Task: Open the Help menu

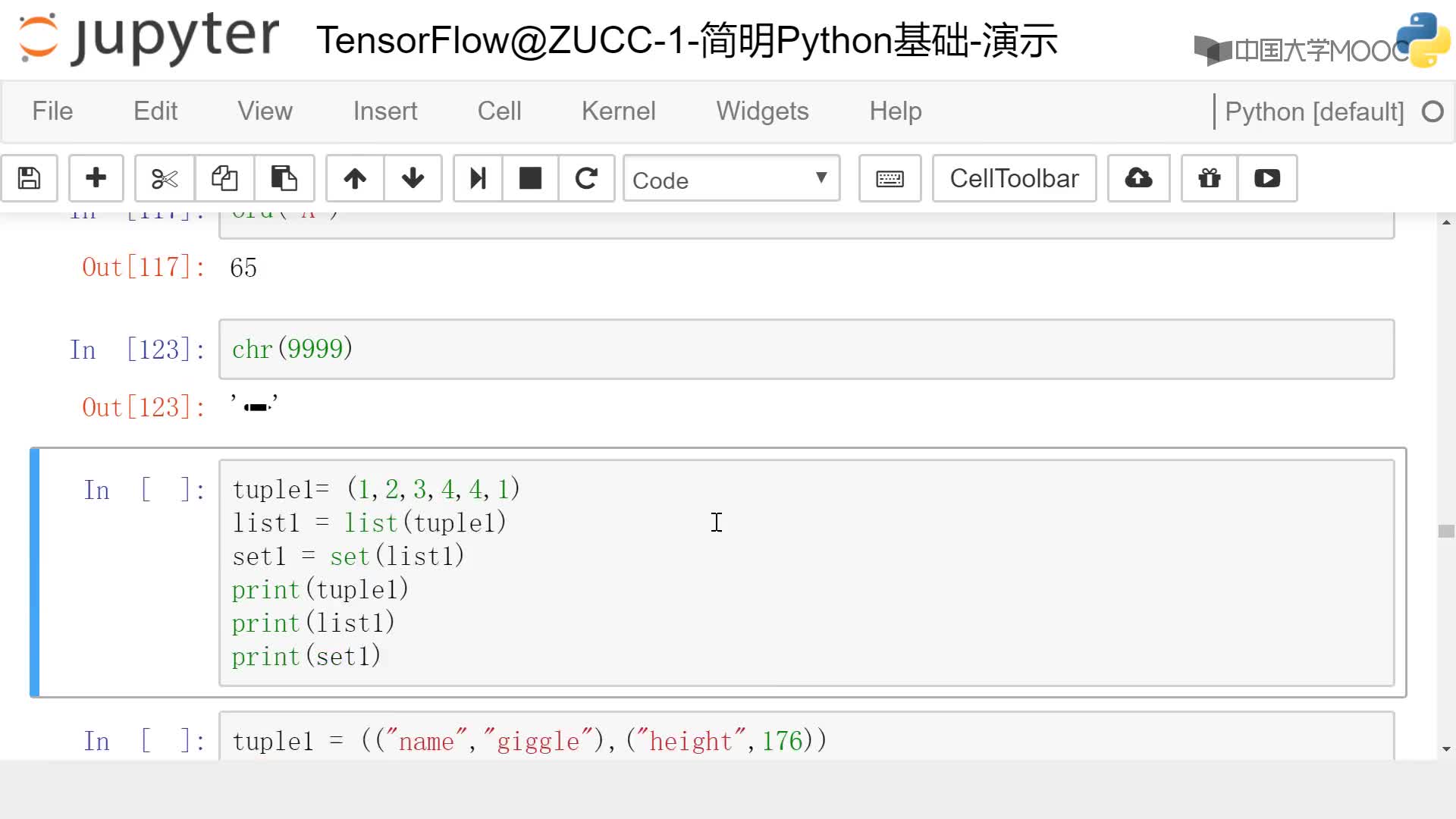Action: 896,111
